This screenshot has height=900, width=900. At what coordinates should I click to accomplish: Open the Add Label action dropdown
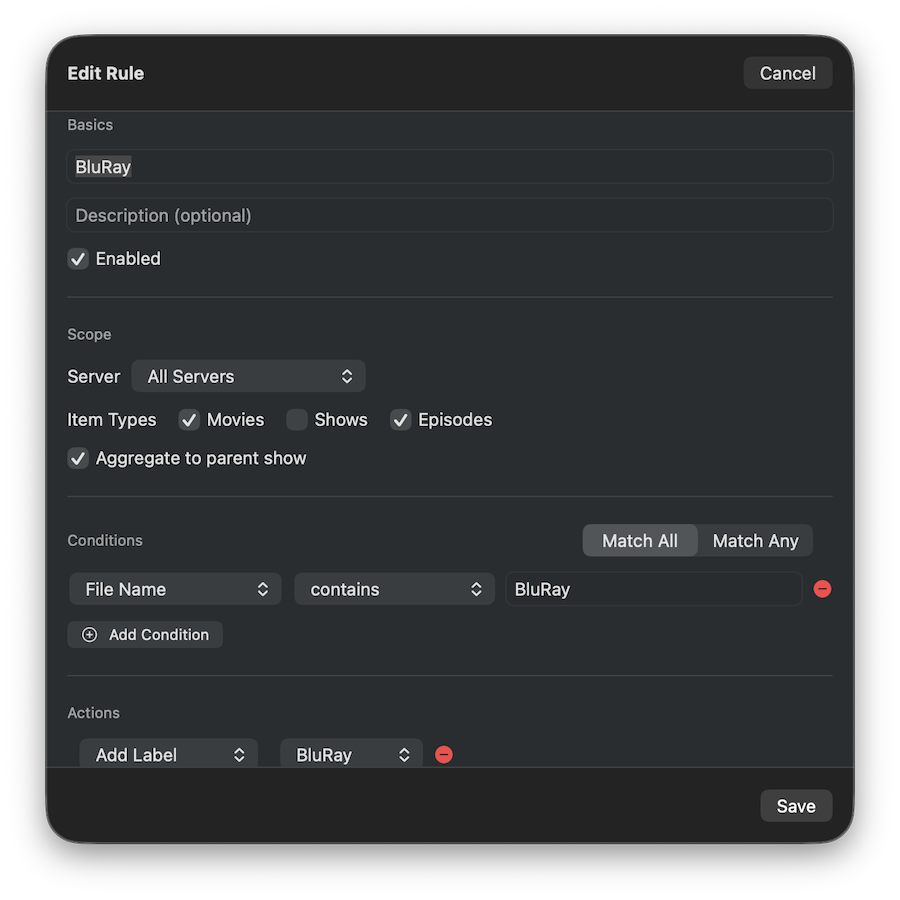click(168, 754)
